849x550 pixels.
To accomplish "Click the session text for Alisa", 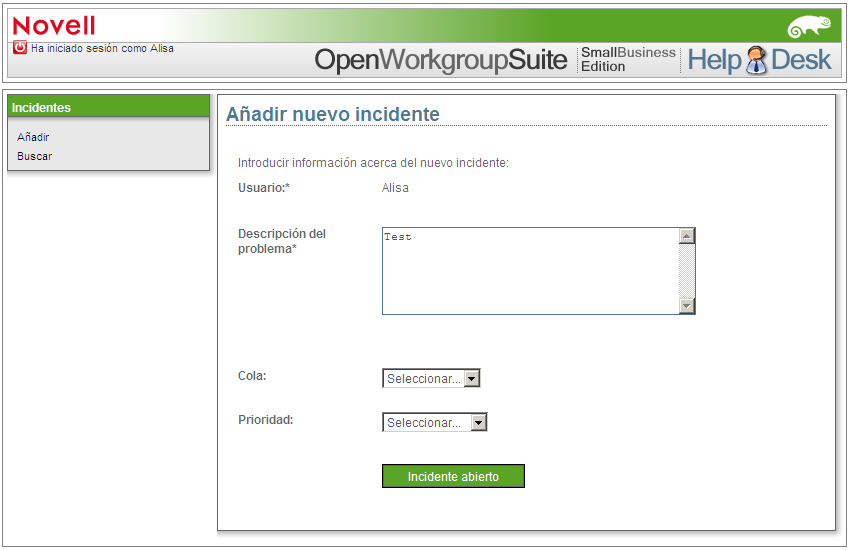I will click(x=102, y=48).
